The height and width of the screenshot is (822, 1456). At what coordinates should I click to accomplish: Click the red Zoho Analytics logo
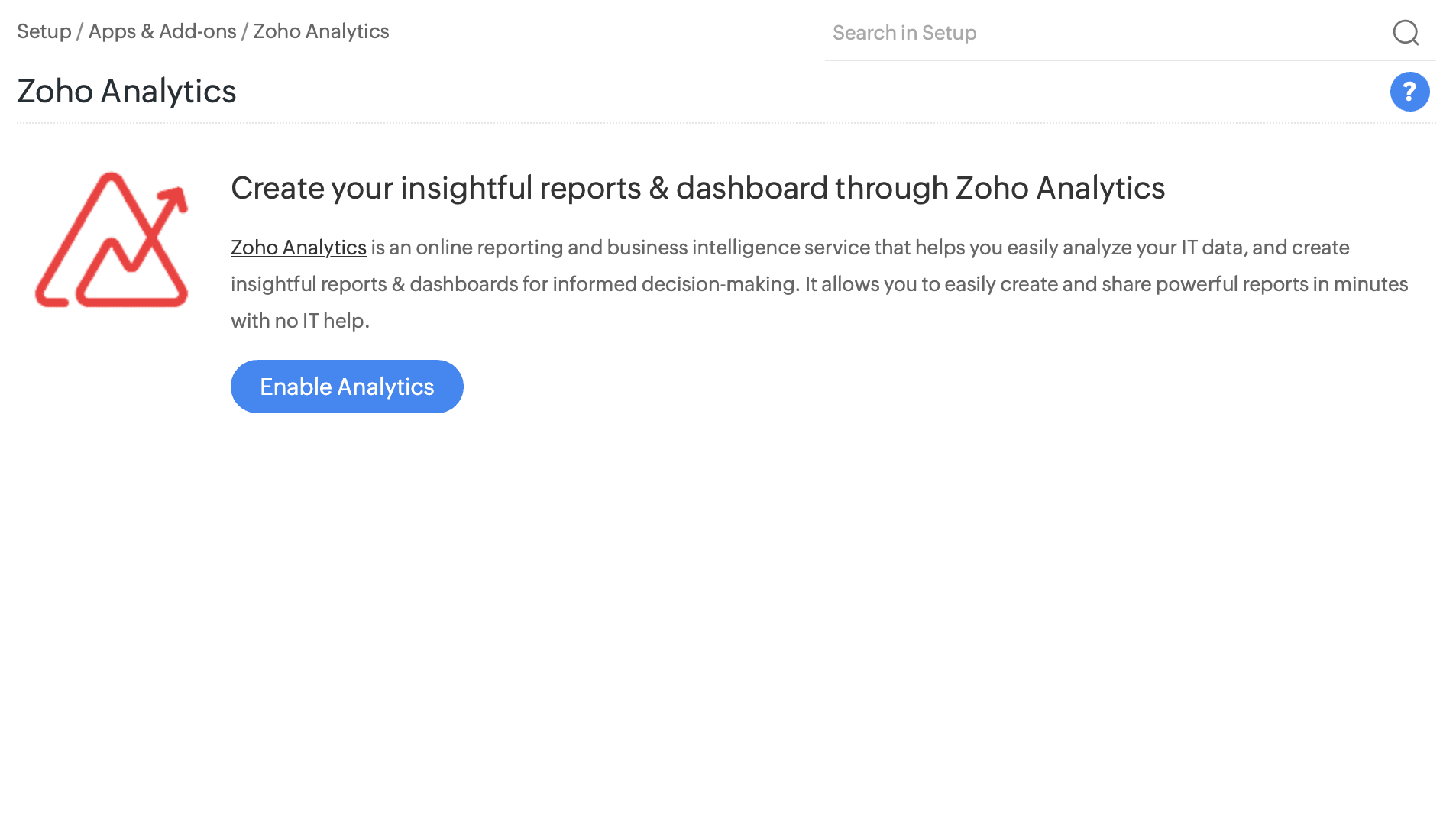point(112,240)
